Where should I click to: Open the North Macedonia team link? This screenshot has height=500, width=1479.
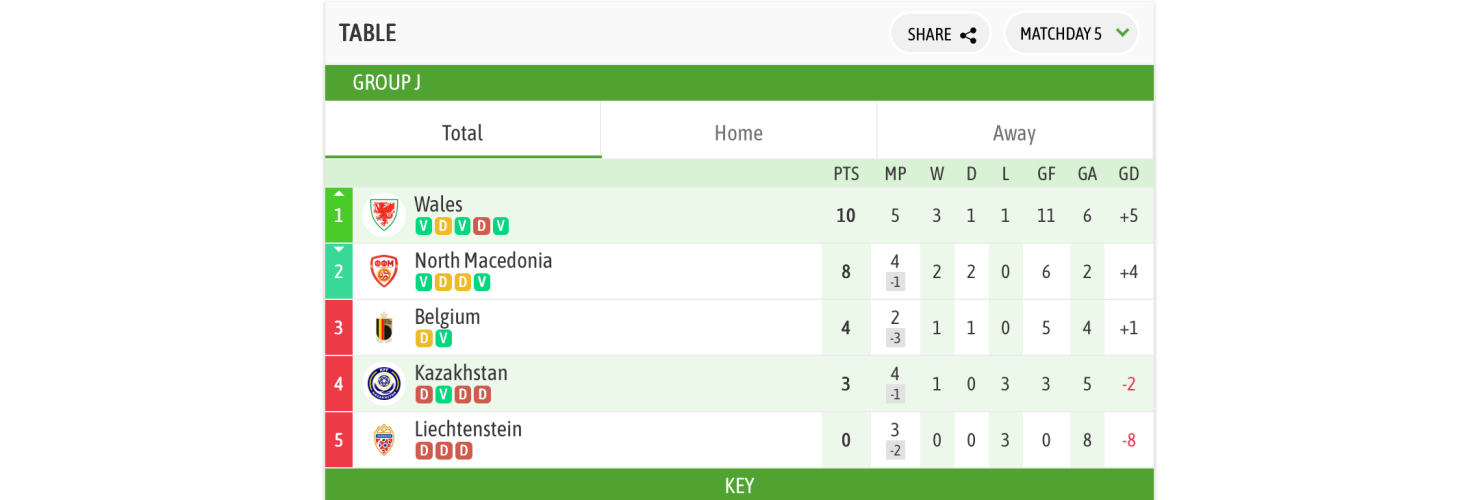tap(483, 261)
